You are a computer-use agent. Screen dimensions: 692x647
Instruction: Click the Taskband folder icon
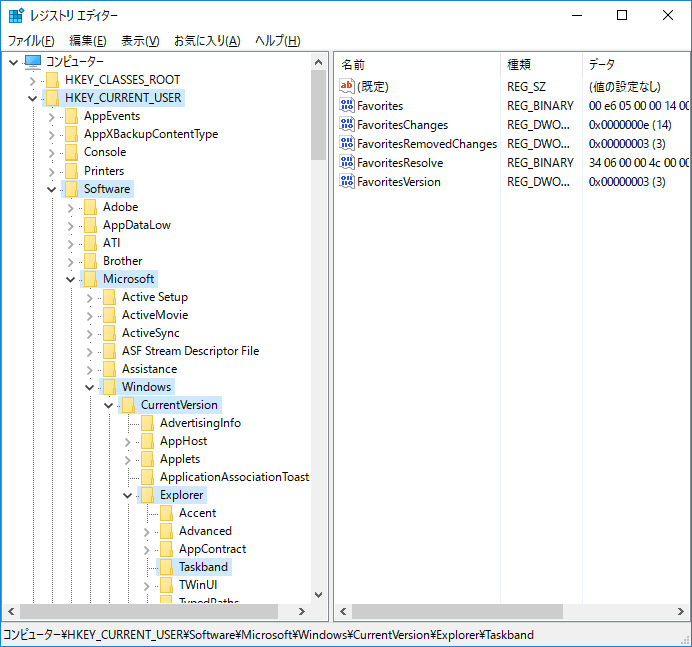tap(166, 567)
